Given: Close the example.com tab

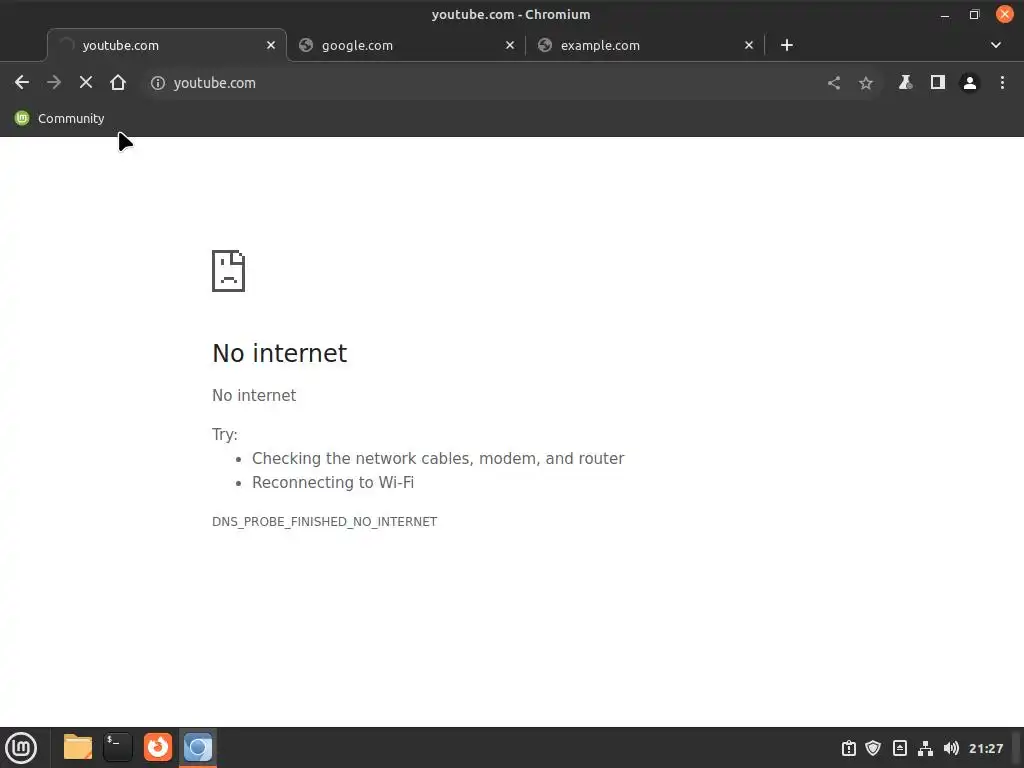Looking at the screenshot, I should 749,45.
